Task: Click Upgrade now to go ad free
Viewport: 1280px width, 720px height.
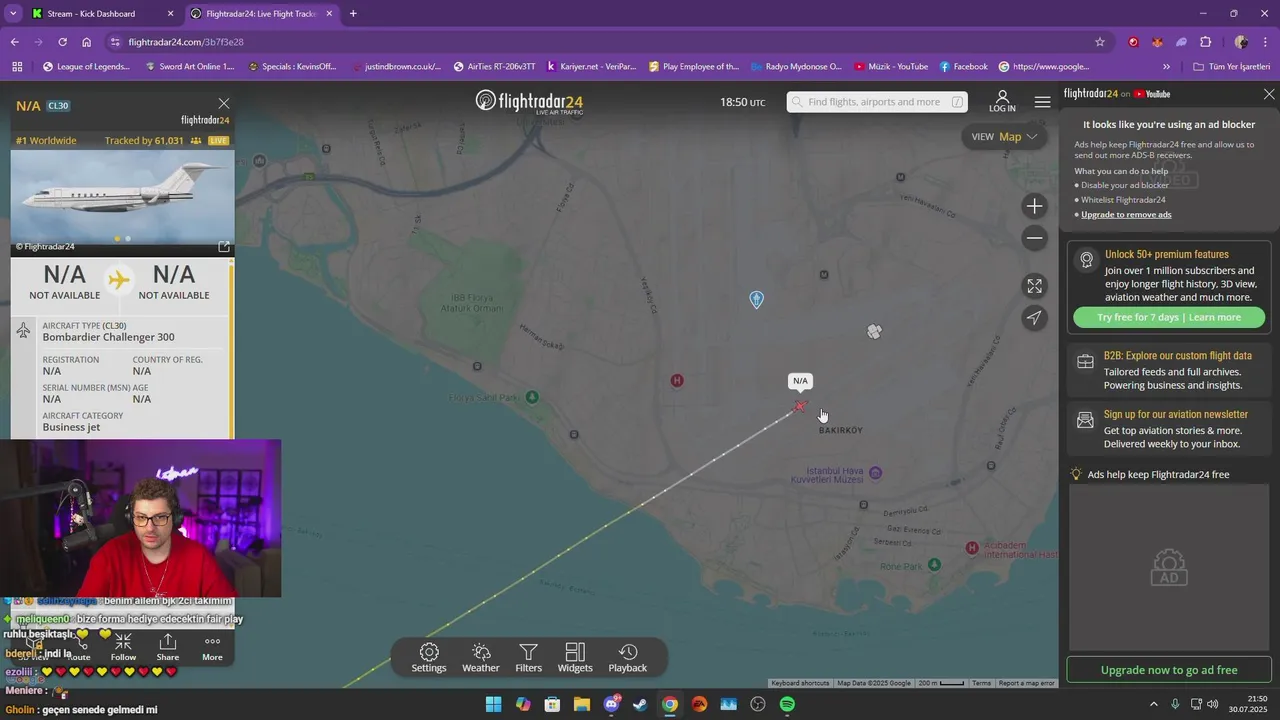Action: 1169,670
